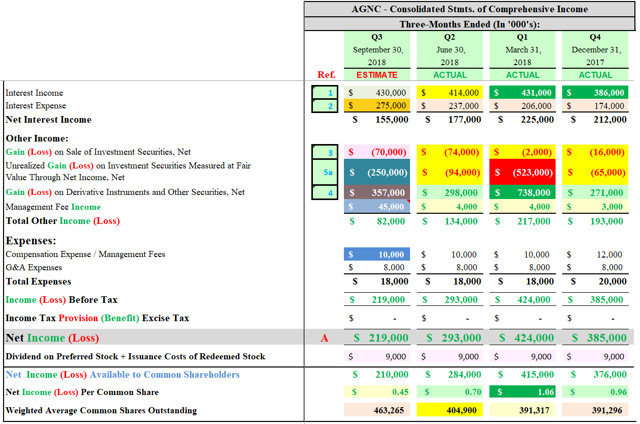Select reference box '3' for sale of securities
This screenshot has height=424, width=640.
(x=325, y=152)
